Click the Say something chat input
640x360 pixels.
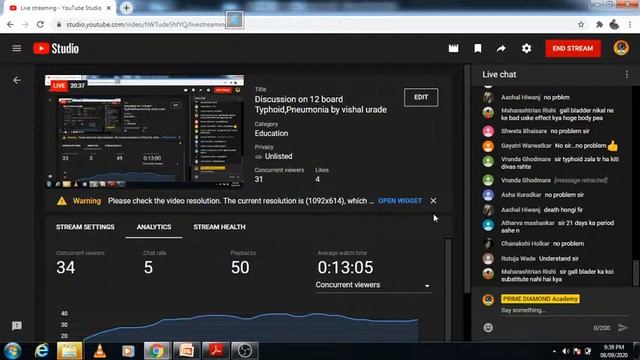click(x=563, y=311)
